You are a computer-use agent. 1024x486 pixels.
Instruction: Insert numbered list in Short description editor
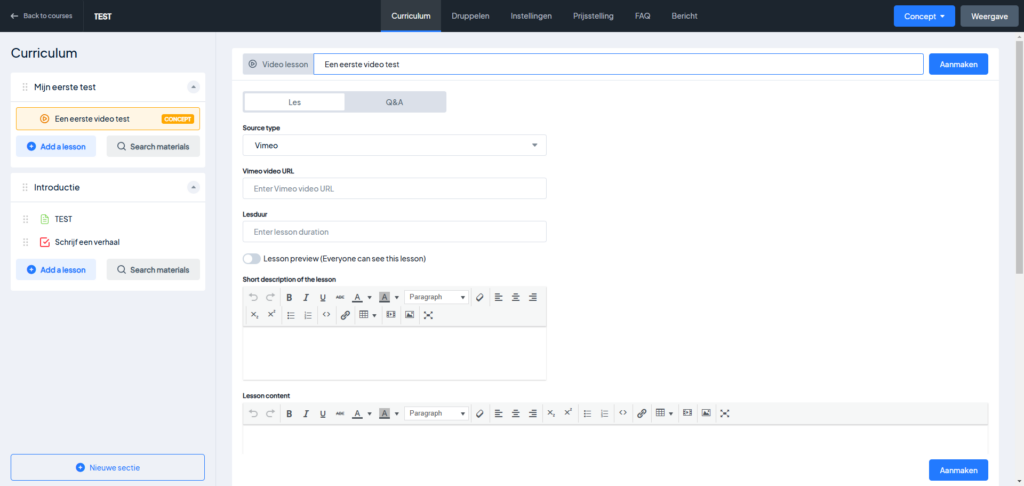point(308,315)
